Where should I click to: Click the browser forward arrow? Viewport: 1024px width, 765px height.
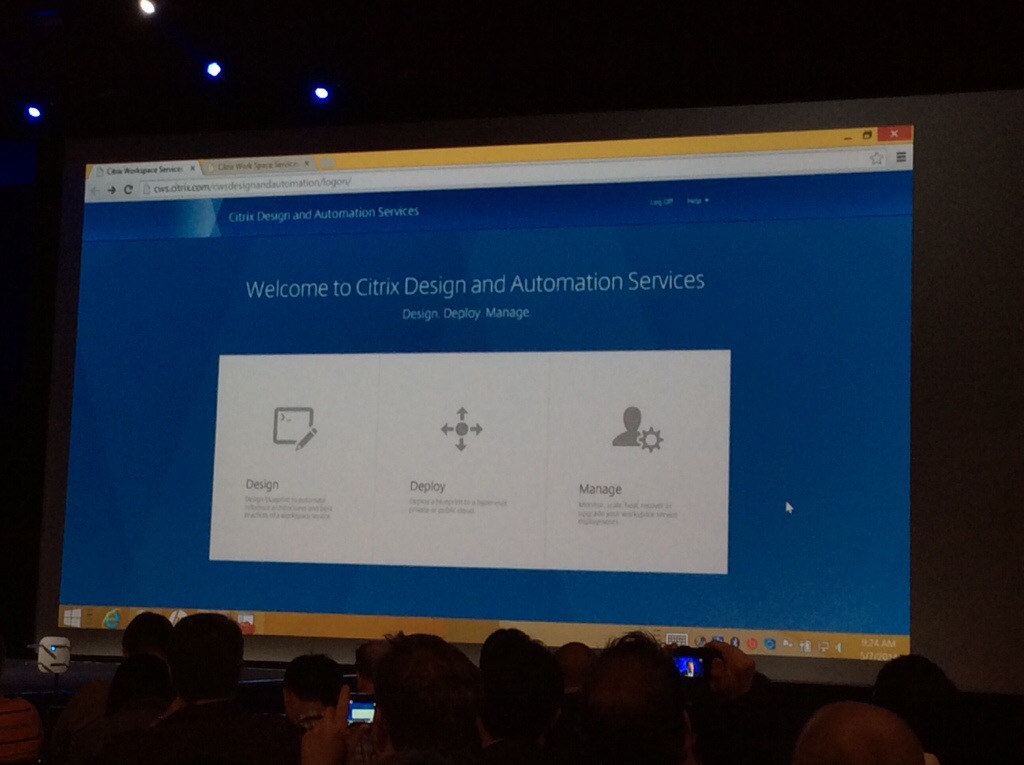[111, 189]
